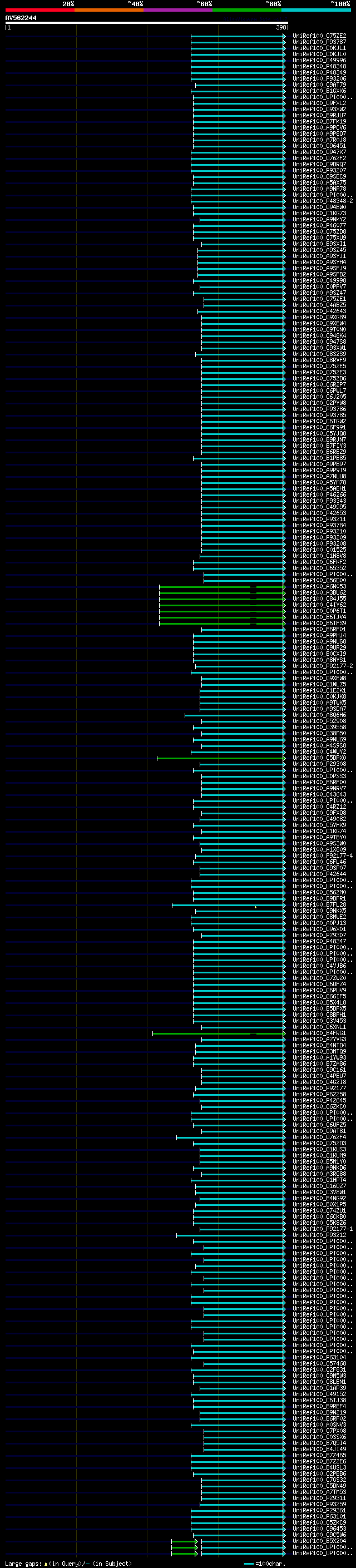Open hit UniRef100_Q762F2

(319, 159)
